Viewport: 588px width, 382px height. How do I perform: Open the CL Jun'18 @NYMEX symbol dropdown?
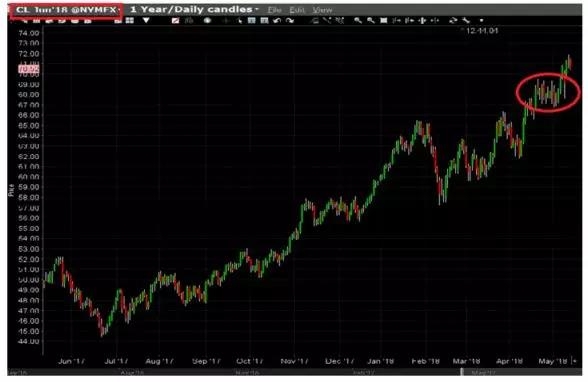click(x=66, y=10)
